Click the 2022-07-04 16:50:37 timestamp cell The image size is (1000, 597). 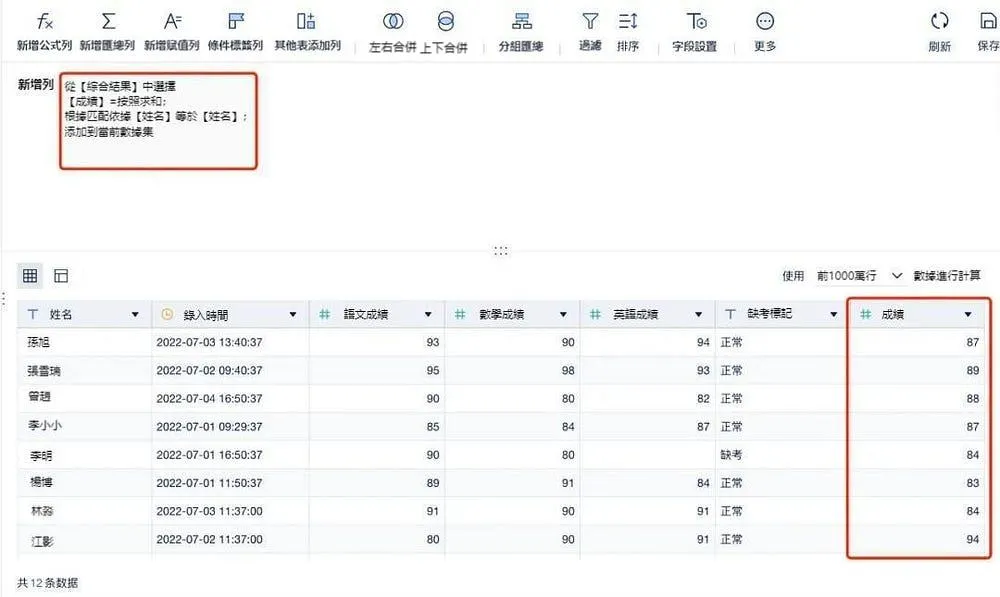[230, 399]
